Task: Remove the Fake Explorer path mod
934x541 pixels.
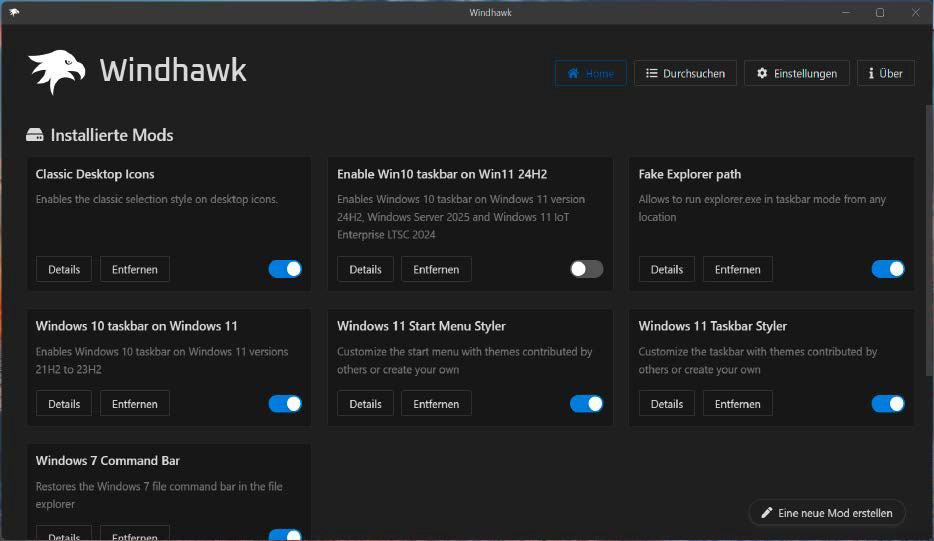Action: (x=737, y=269)
